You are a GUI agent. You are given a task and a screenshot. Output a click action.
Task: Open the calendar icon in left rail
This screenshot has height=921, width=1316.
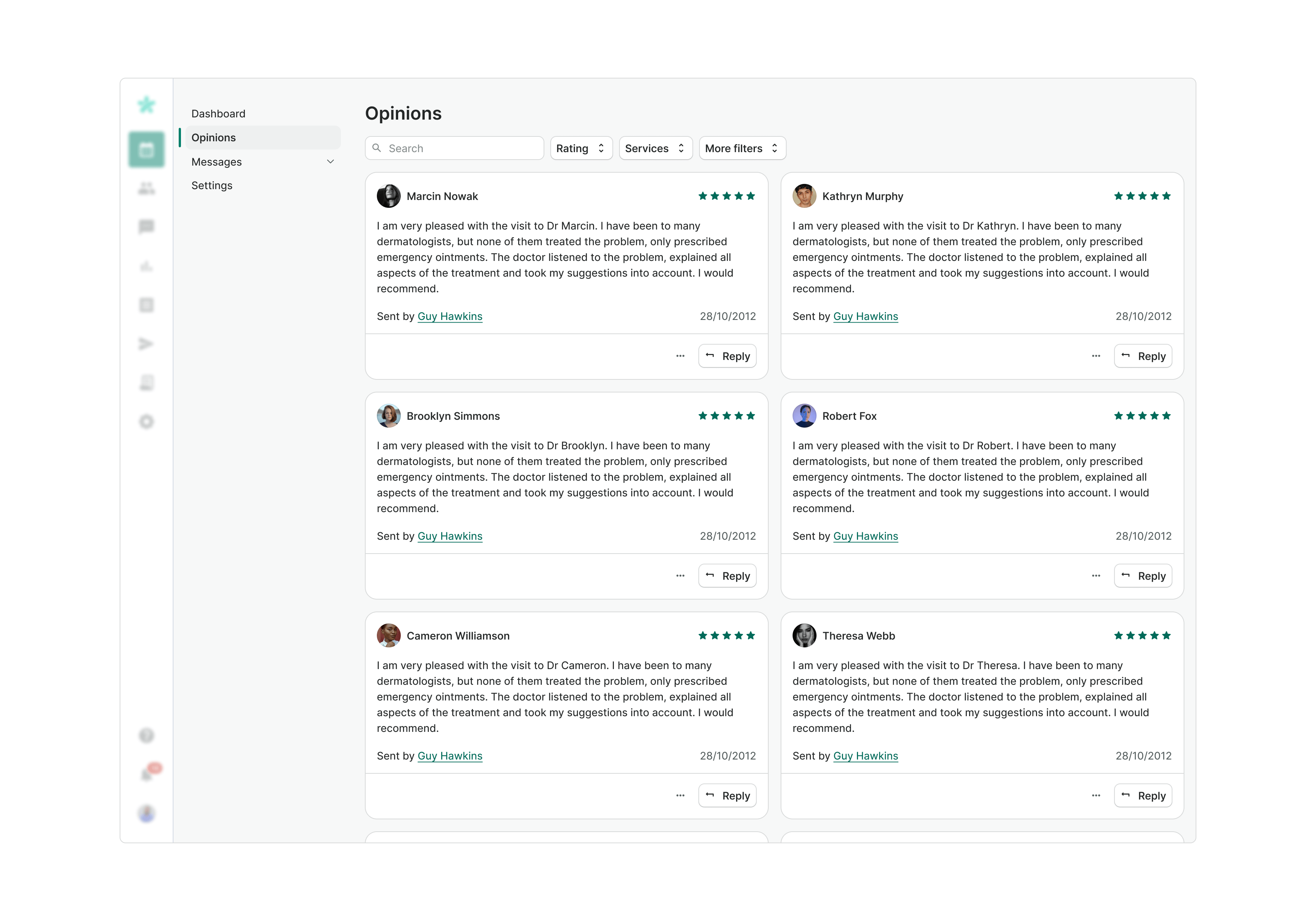146,150
